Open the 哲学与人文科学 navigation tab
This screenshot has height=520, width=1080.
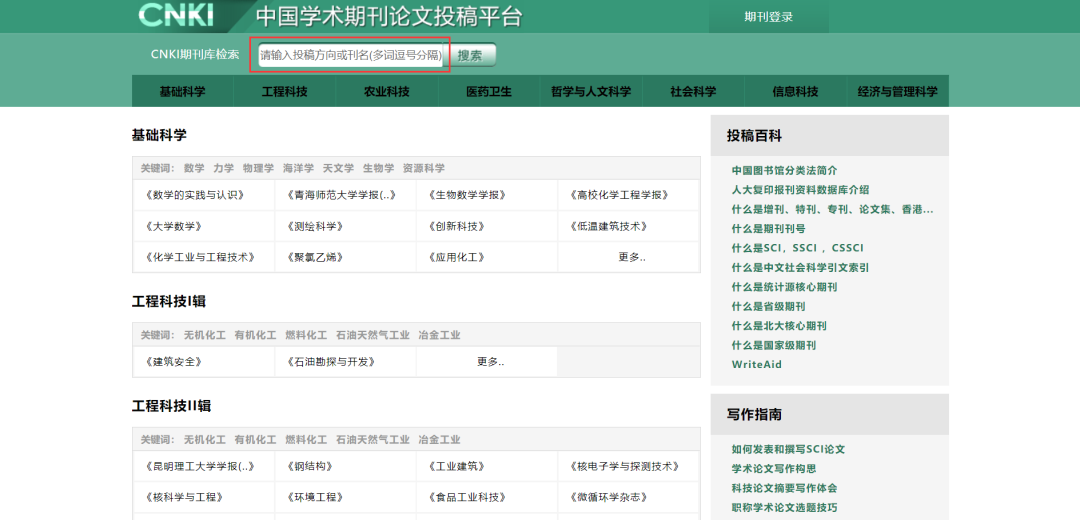pyautogui.click(x=591, y=92)
